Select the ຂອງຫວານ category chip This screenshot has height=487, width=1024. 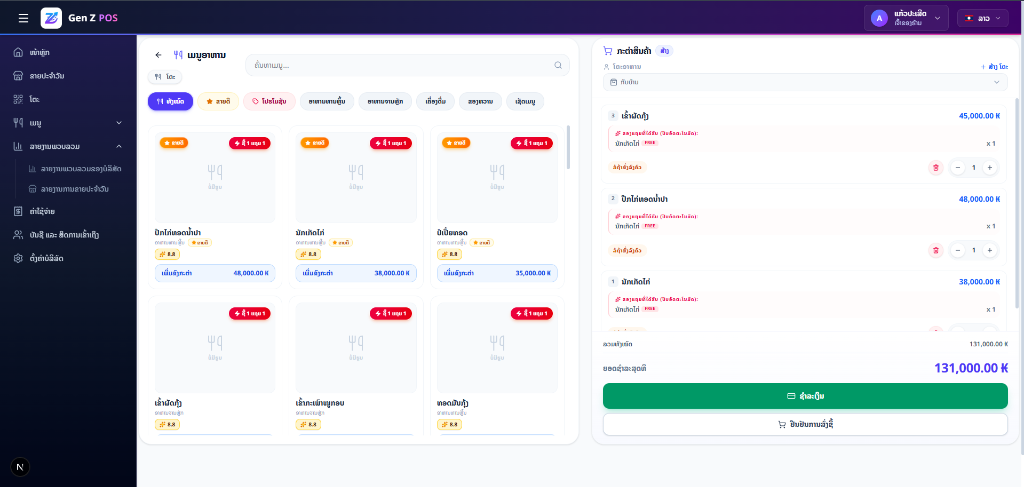[481, 101]
